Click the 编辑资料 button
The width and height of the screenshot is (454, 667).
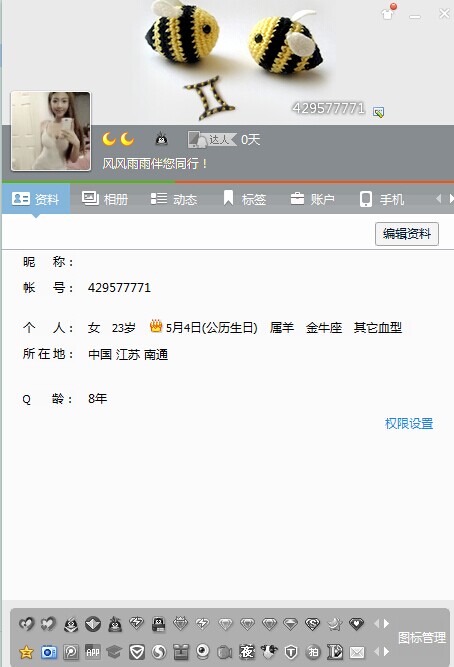407,234
